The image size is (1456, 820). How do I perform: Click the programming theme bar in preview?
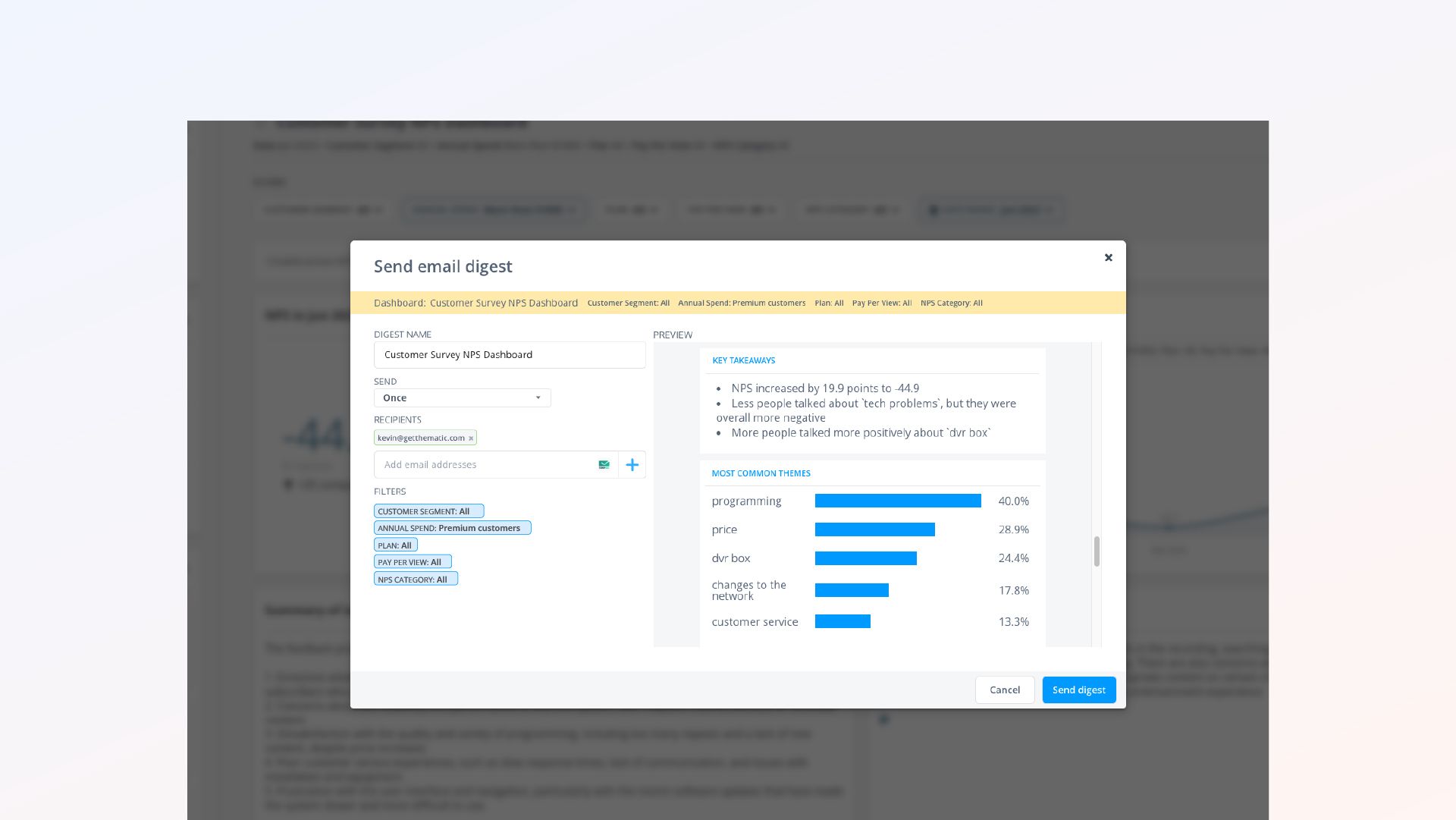(x=898, y=501)
